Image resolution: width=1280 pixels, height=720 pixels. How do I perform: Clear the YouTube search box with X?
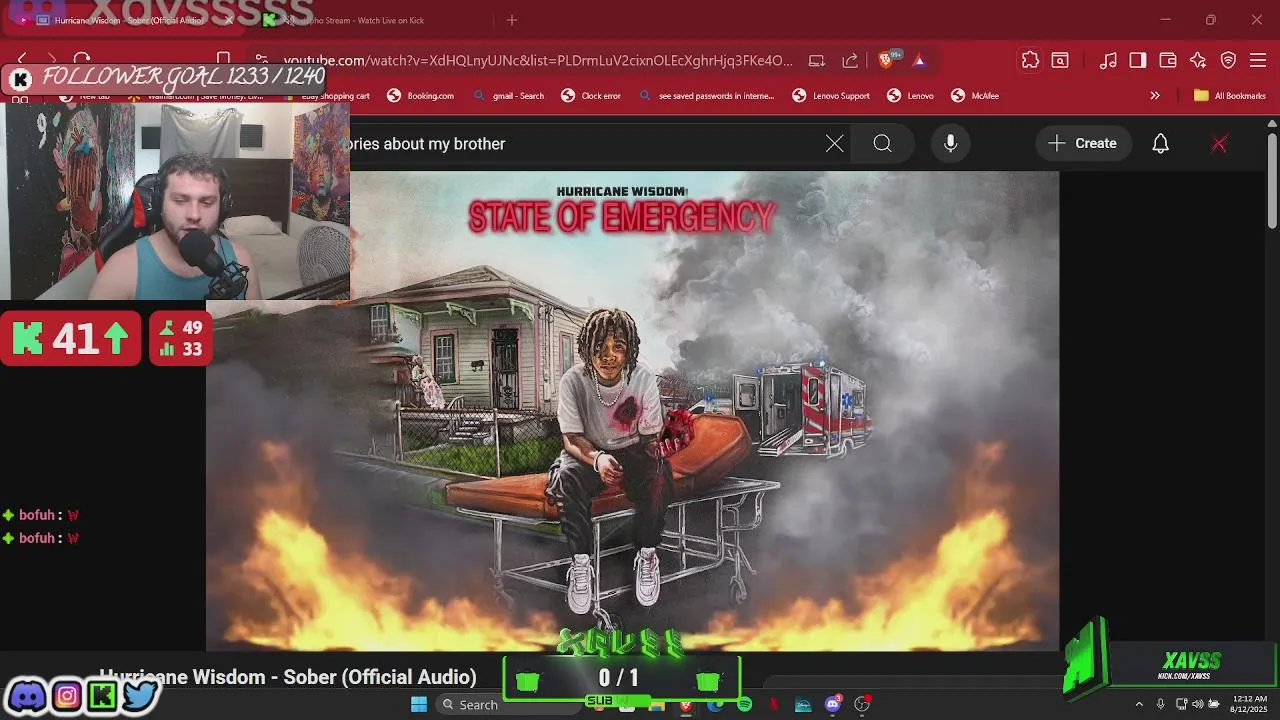click(x=835, y=144)
